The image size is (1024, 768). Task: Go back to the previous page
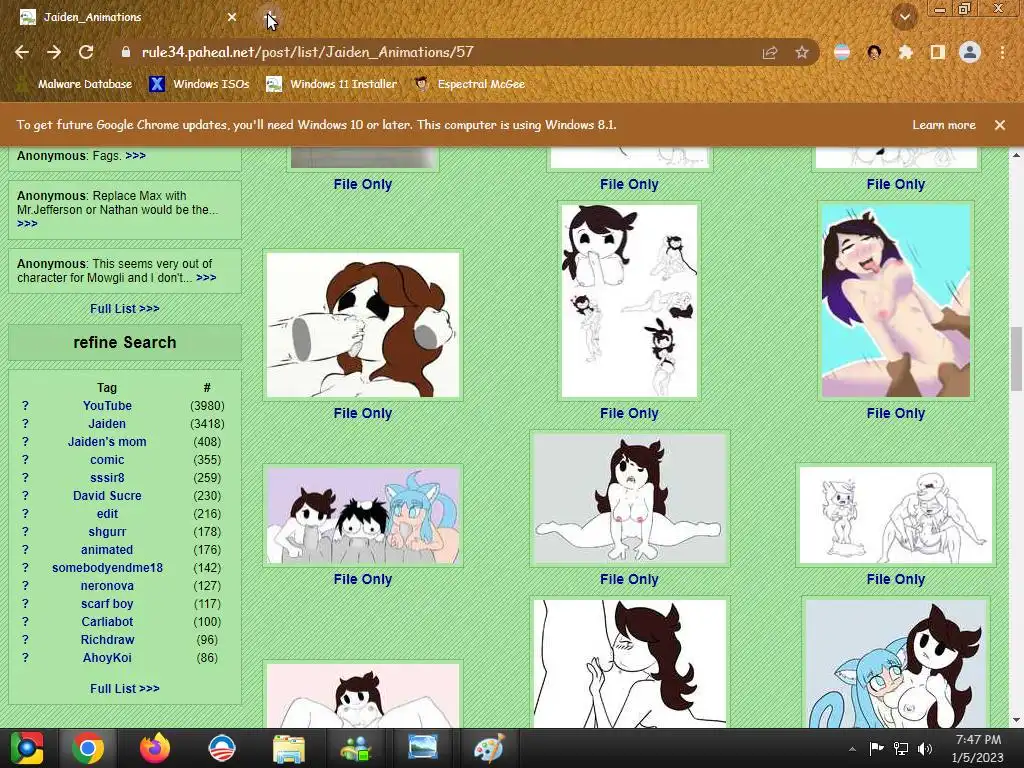click(x=22, y=52)
